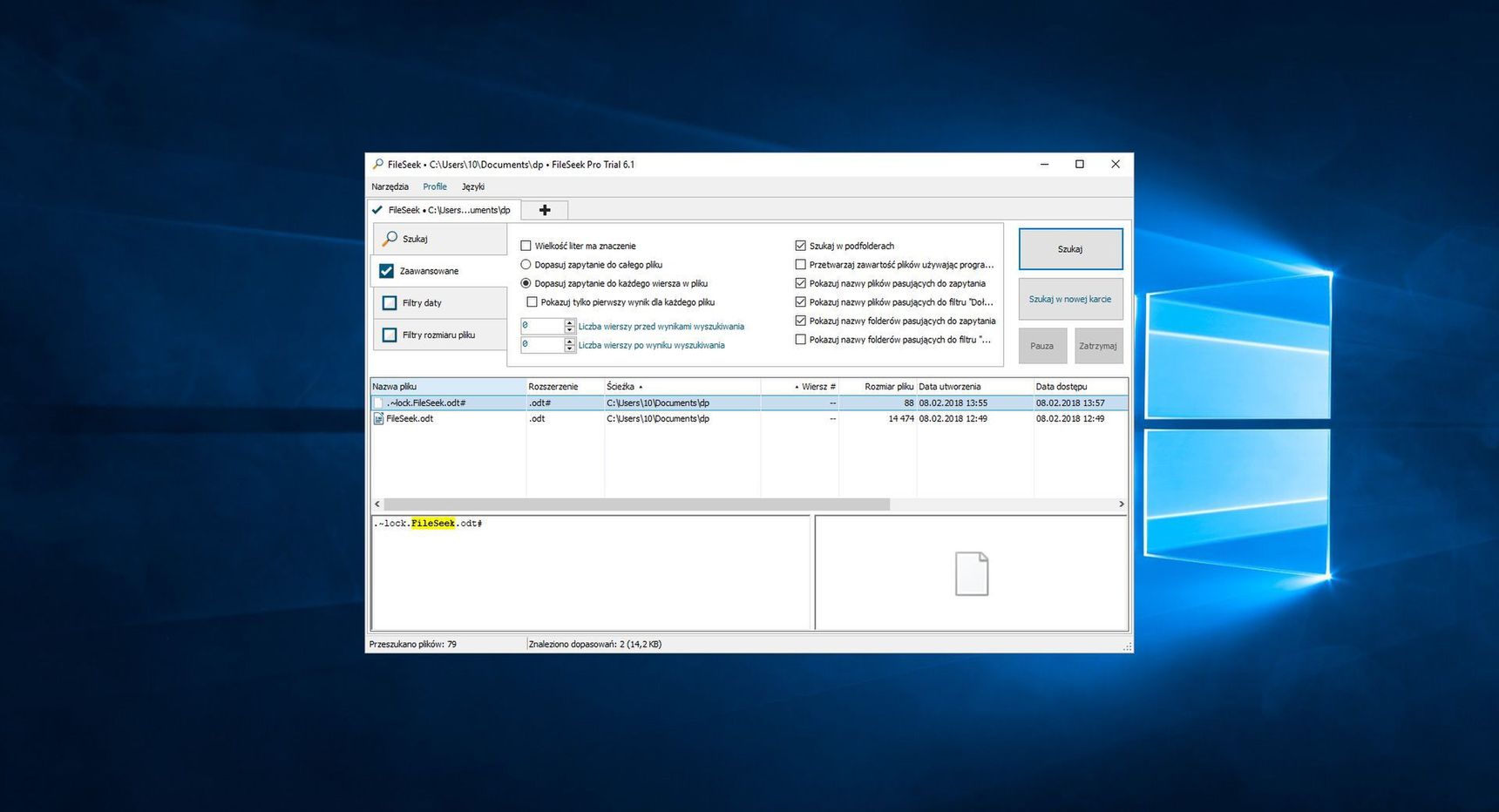Click the 'Liczba wierszy przed wynikami' number field
Viewport: 1499px width, 812px height.
(x=542, y=326)
